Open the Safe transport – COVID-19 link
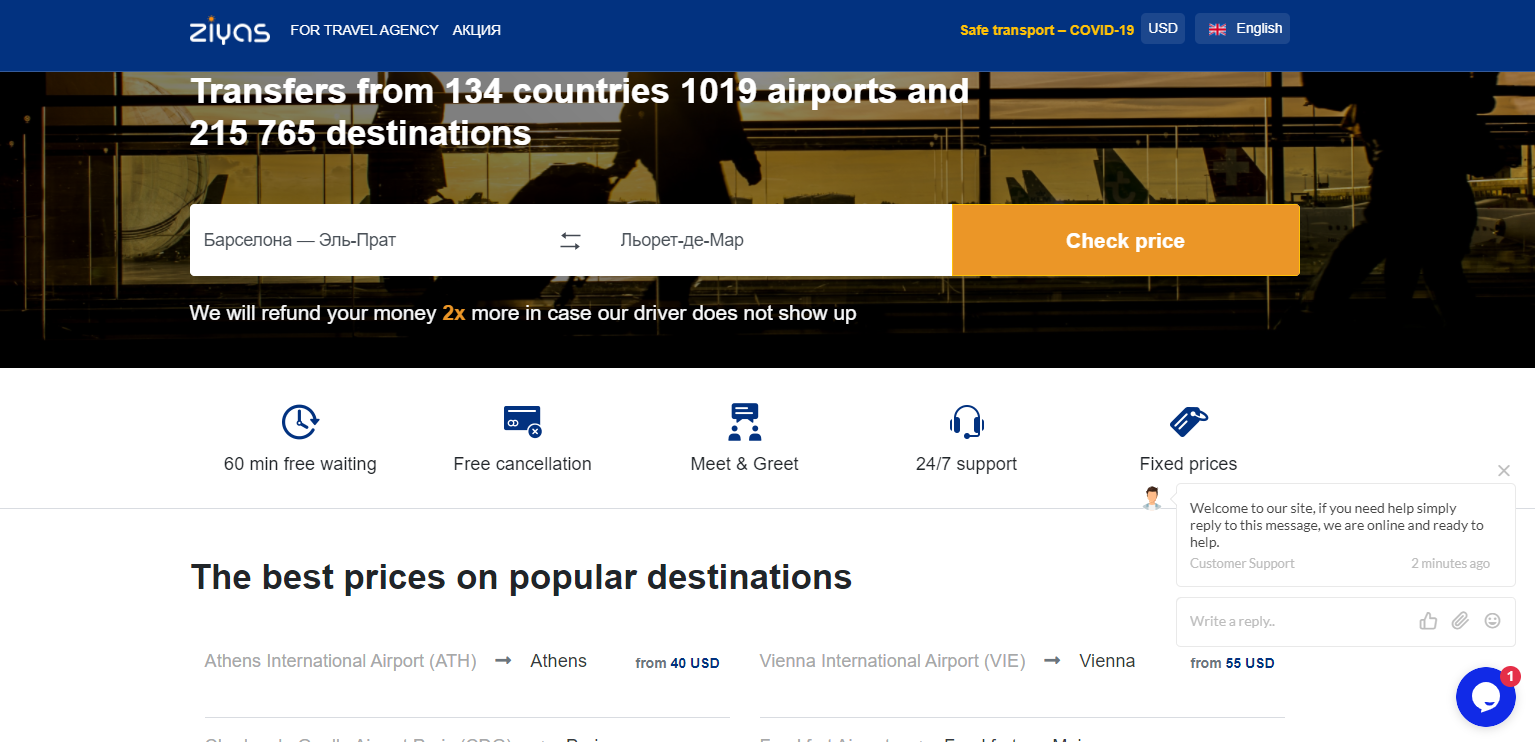 click(x=1046, y=30)
